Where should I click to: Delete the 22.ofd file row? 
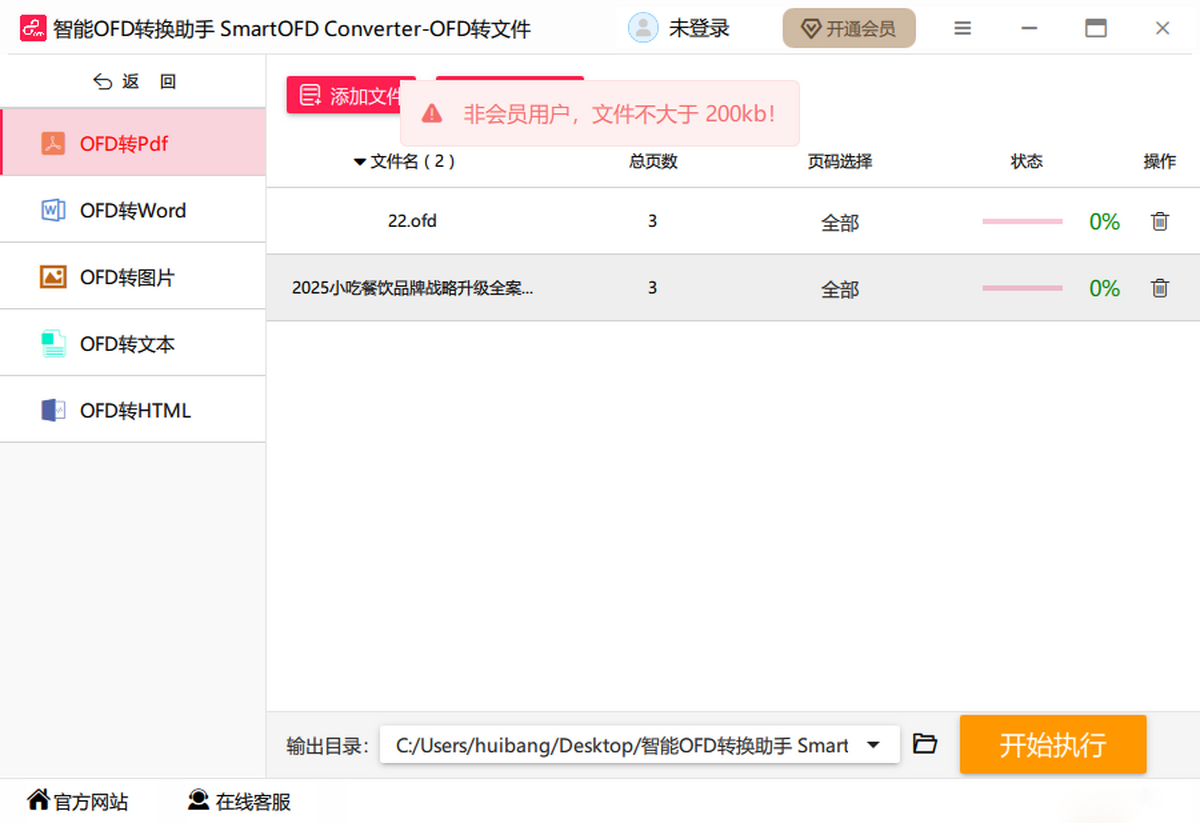pos(1159,222)
